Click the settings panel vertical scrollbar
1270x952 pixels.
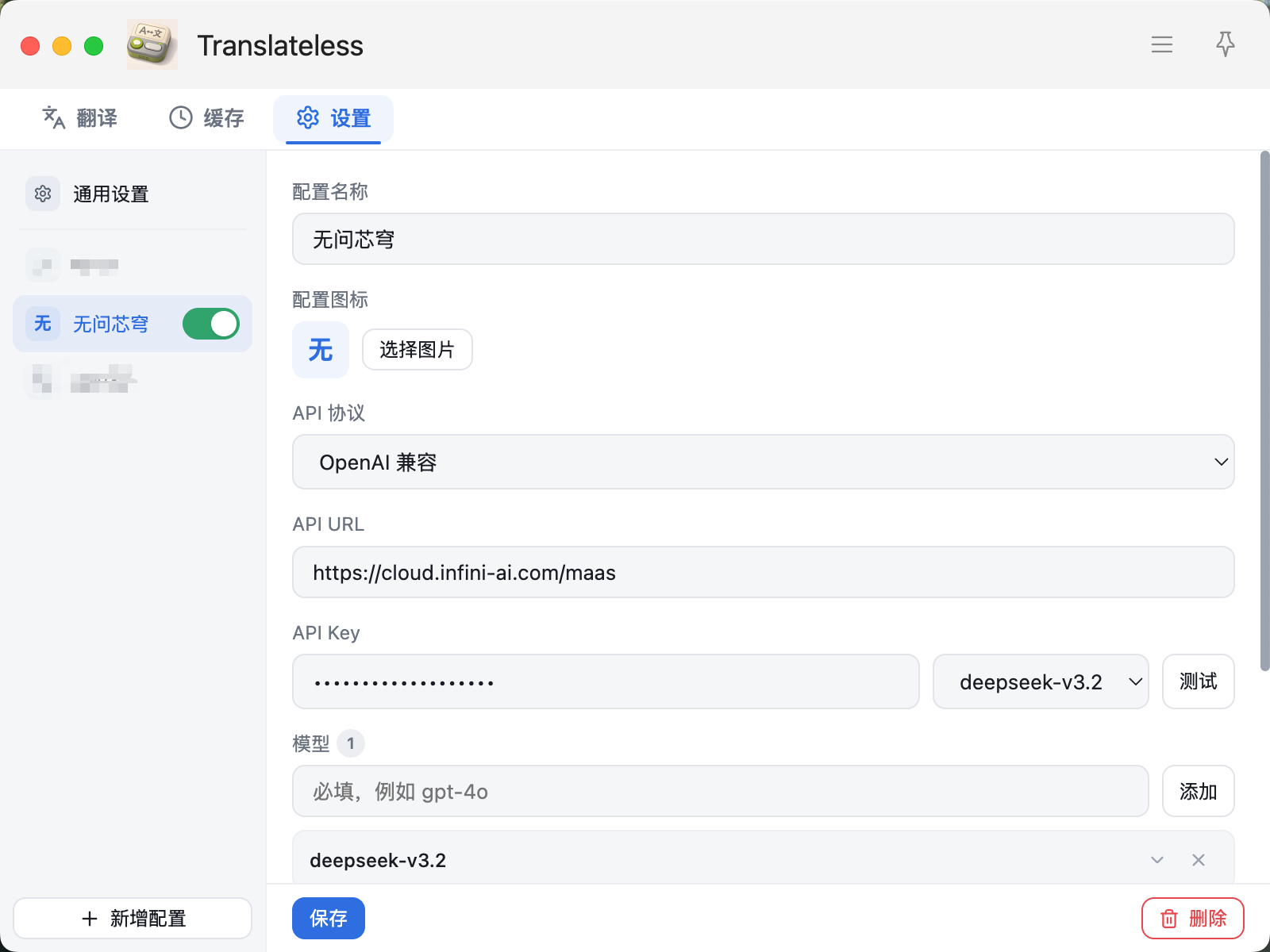click(1264, 413)
